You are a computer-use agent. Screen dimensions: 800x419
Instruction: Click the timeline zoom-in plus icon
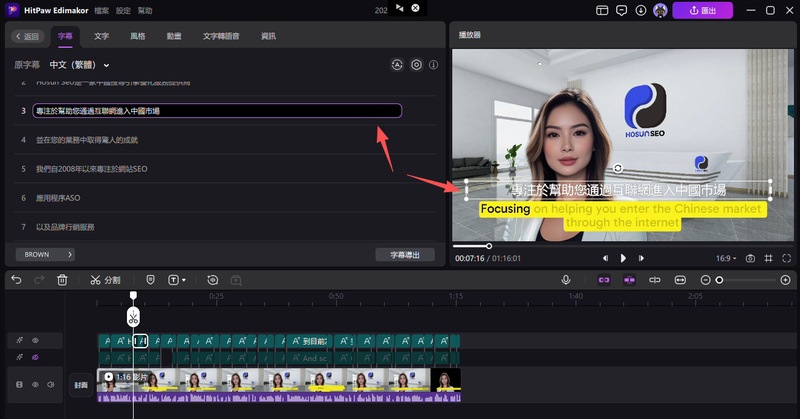[x=785, y=280]
